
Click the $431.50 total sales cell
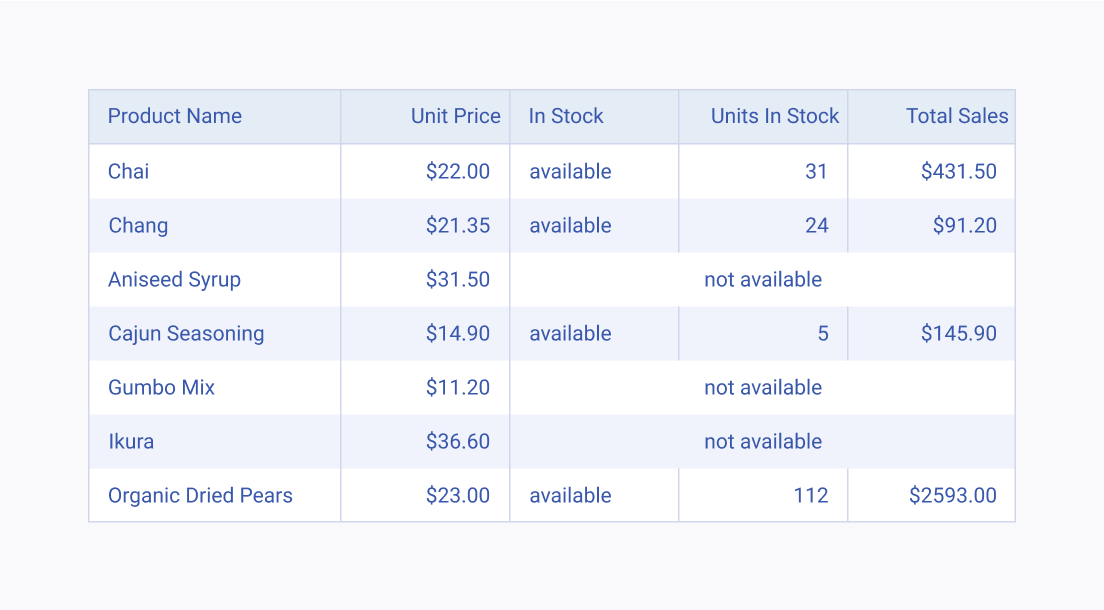coord(932,171)
